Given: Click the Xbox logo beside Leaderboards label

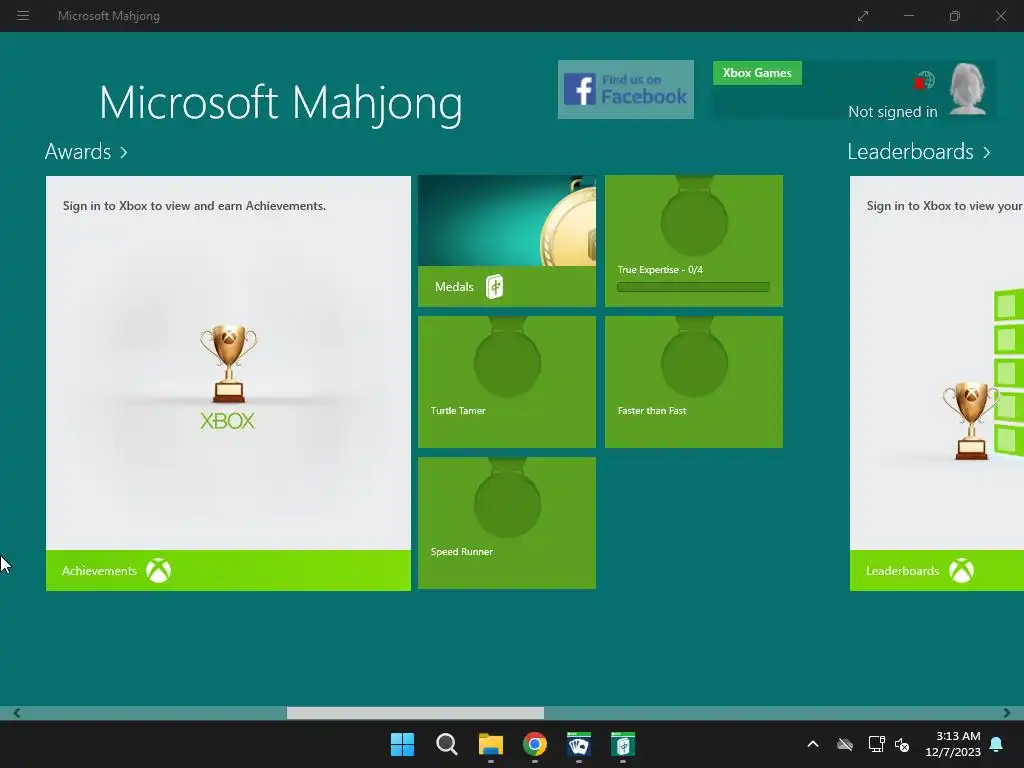Looking at the screenshot, I should pyautogui.click(x=961, y=571).
